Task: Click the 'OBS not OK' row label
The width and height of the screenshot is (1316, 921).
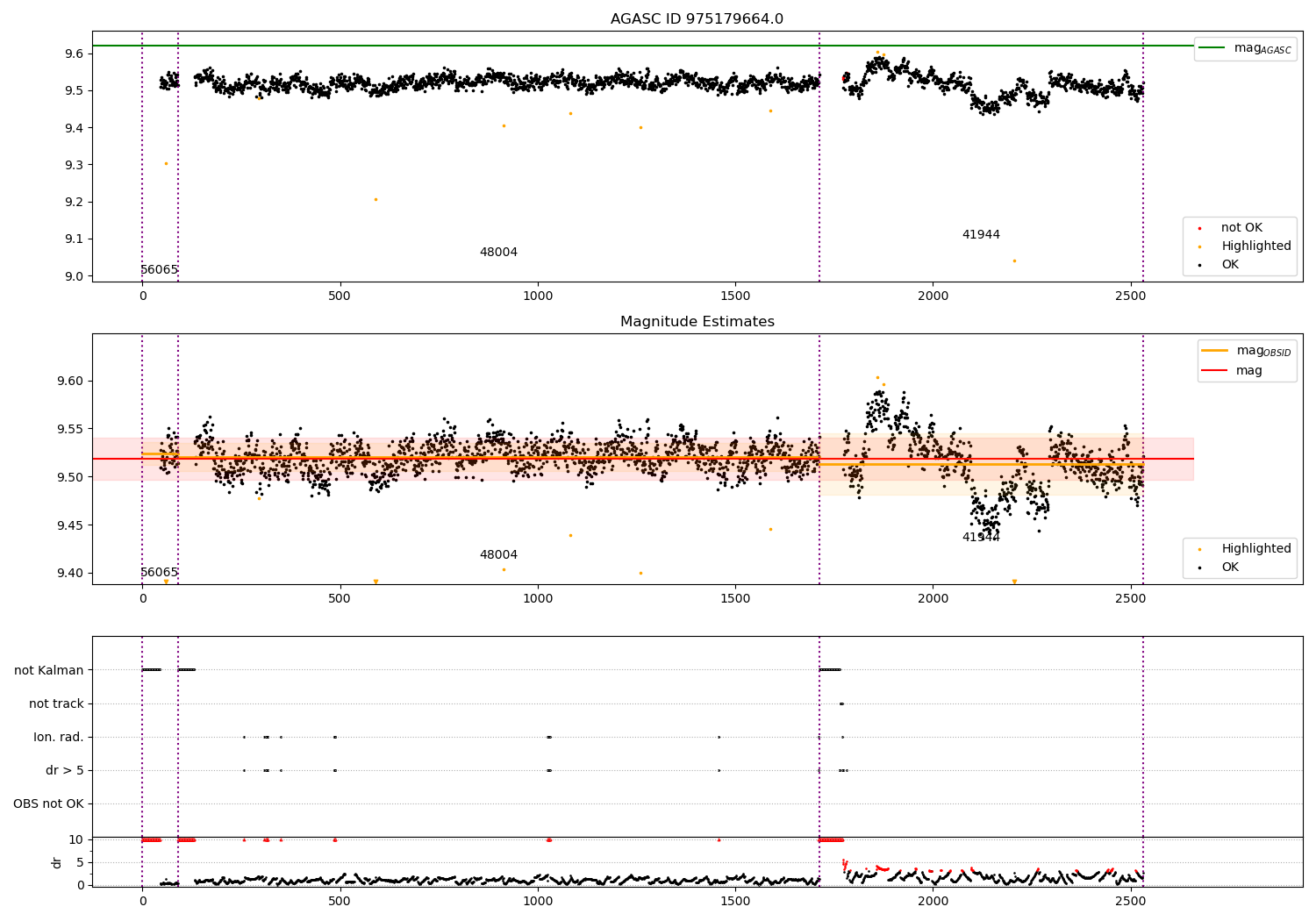Action: 48,803
